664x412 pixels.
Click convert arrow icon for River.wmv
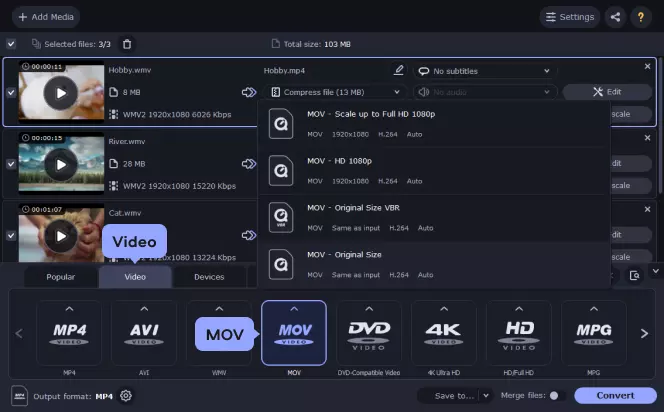click(249, 163)
